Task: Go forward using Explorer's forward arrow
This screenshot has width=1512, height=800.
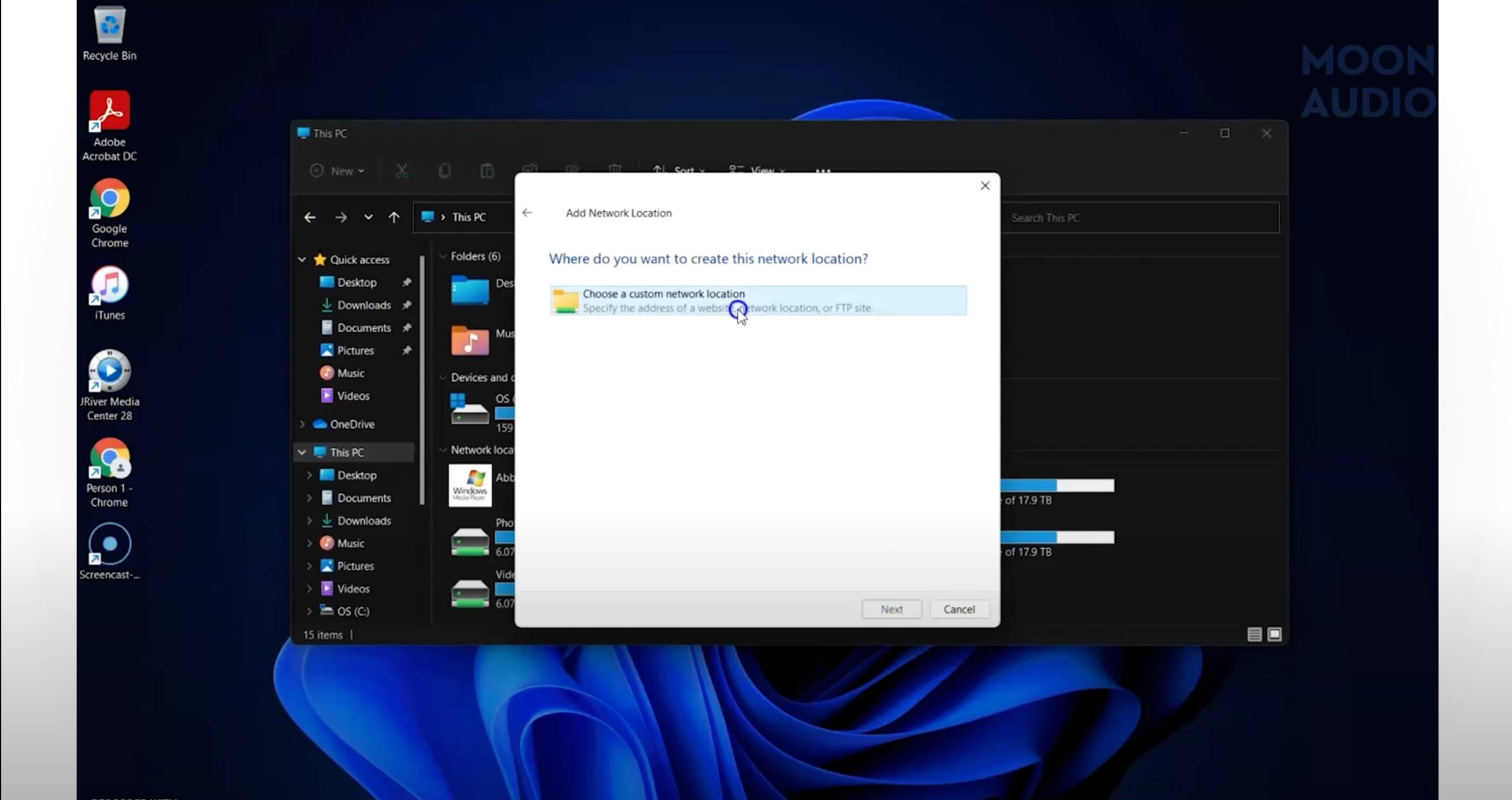Action: (x=341, y=217)
